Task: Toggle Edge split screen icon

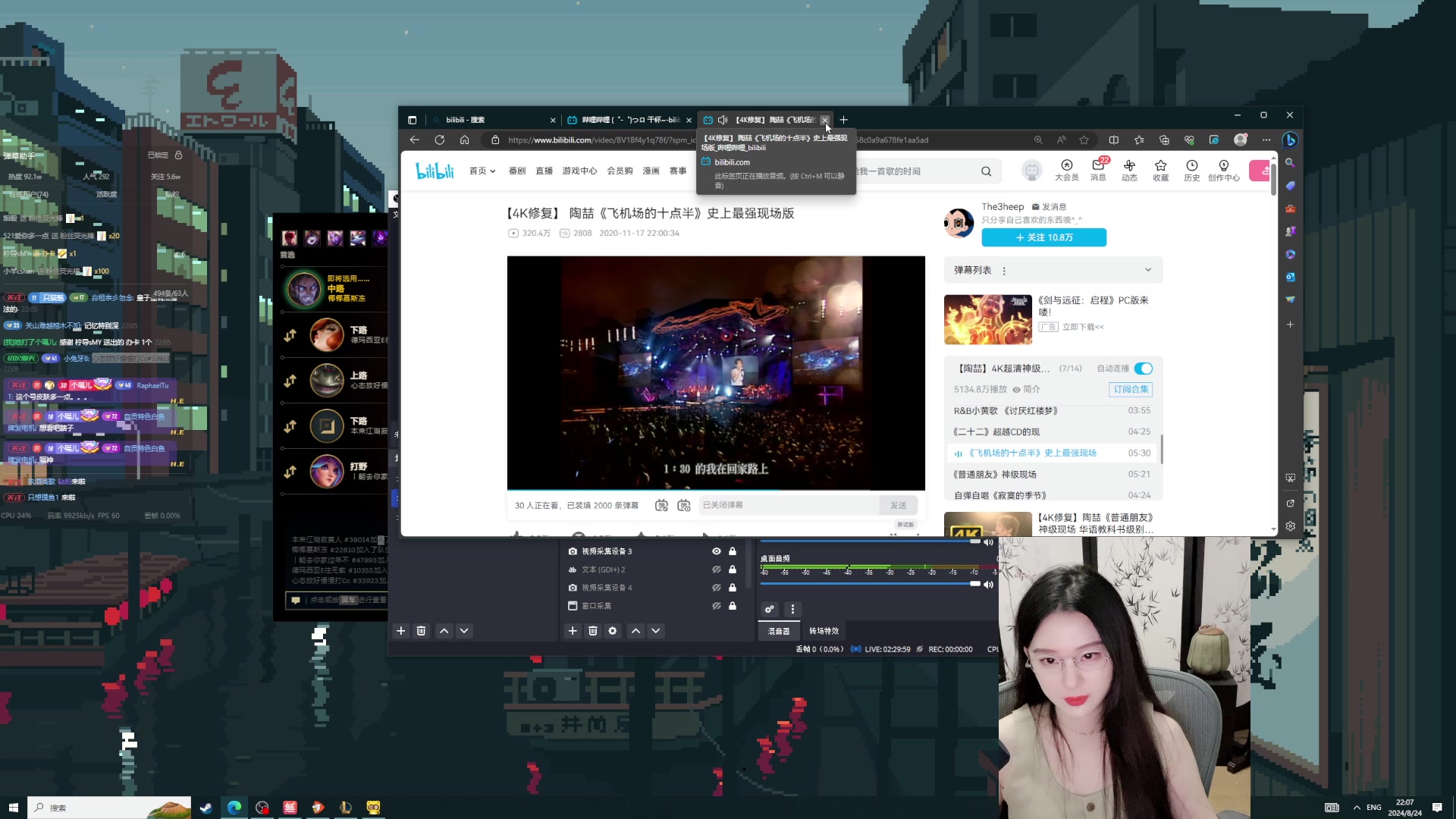Action: pyautogui.click(x=1113, y=140)
